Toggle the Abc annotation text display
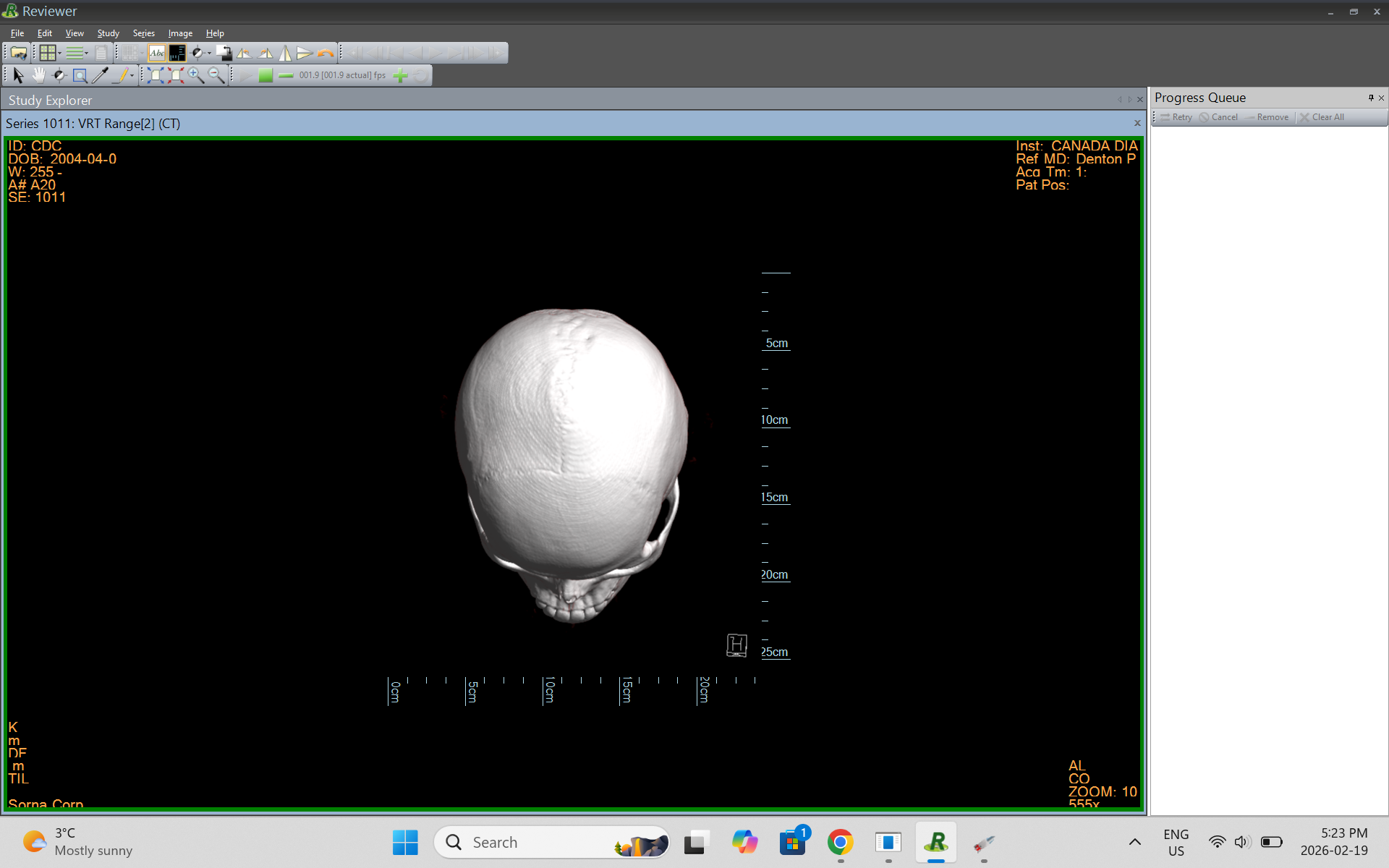Screen dimensions: 1389x868 tap(156, 53)
